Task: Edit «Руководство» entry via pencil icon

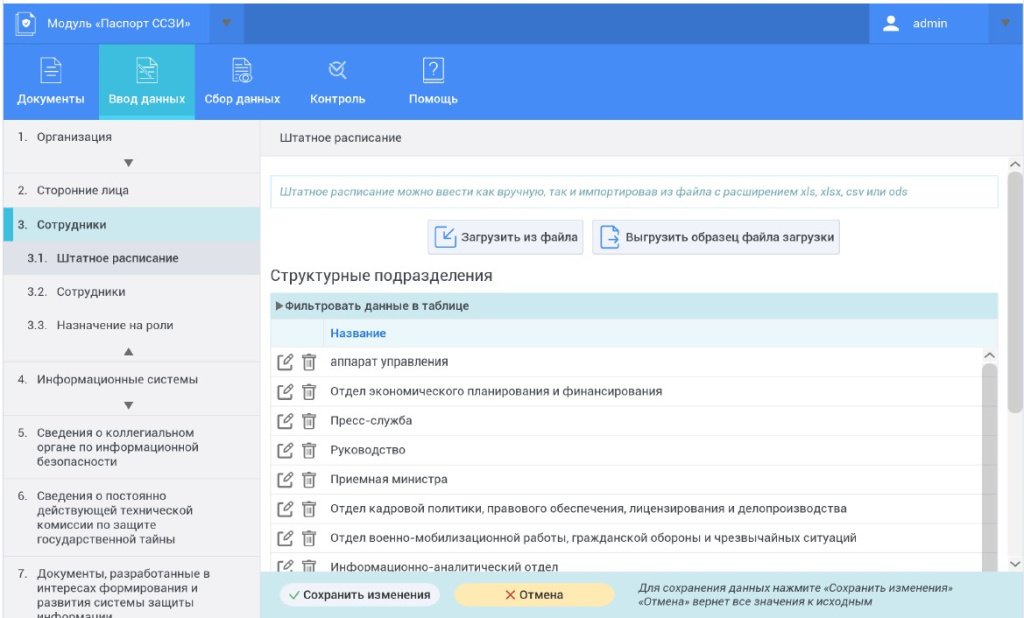Action: point(286,450)
